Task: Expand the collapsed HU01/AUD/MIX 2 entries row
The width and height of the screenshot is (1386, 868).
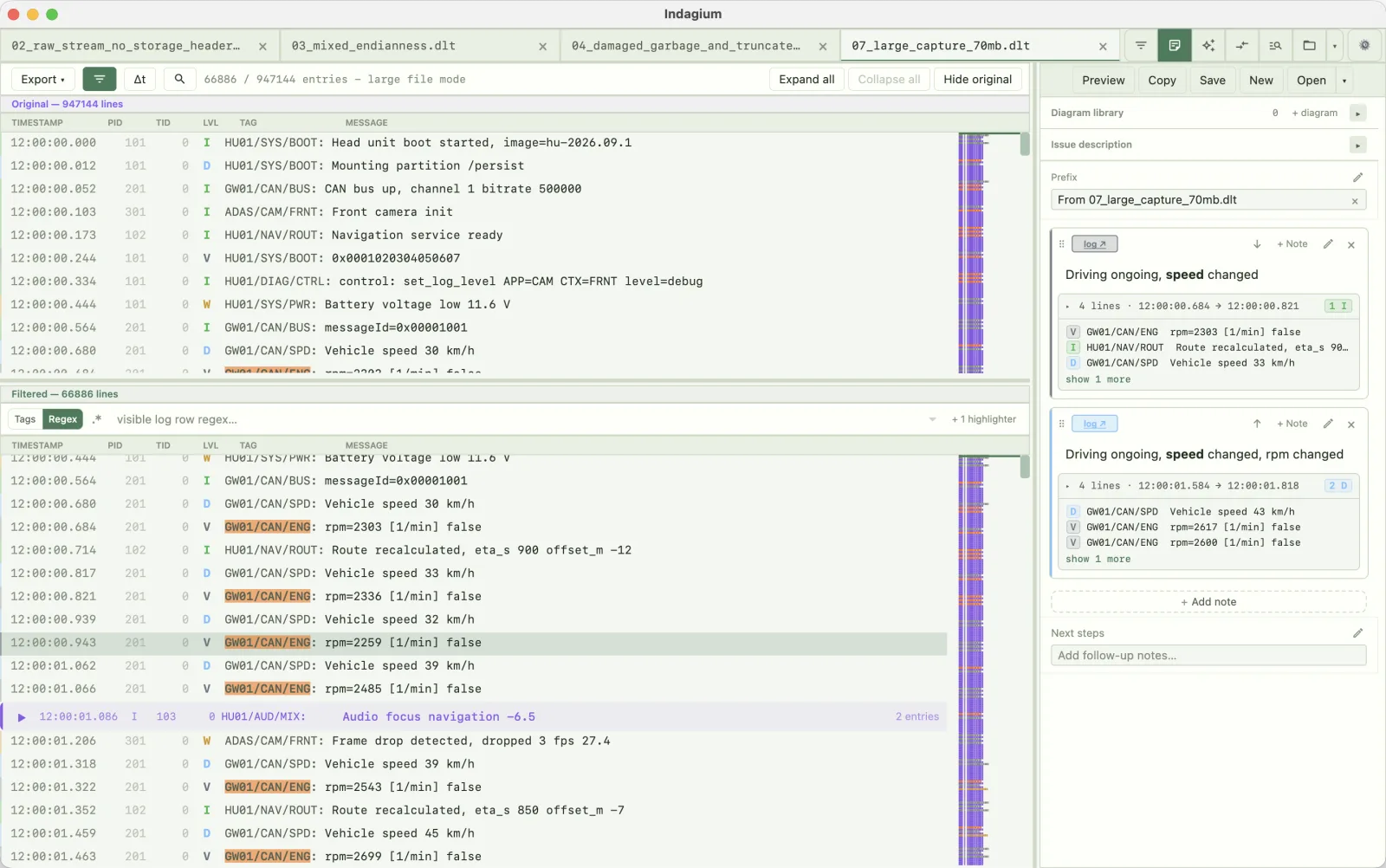Action: (x=22, y=717)
